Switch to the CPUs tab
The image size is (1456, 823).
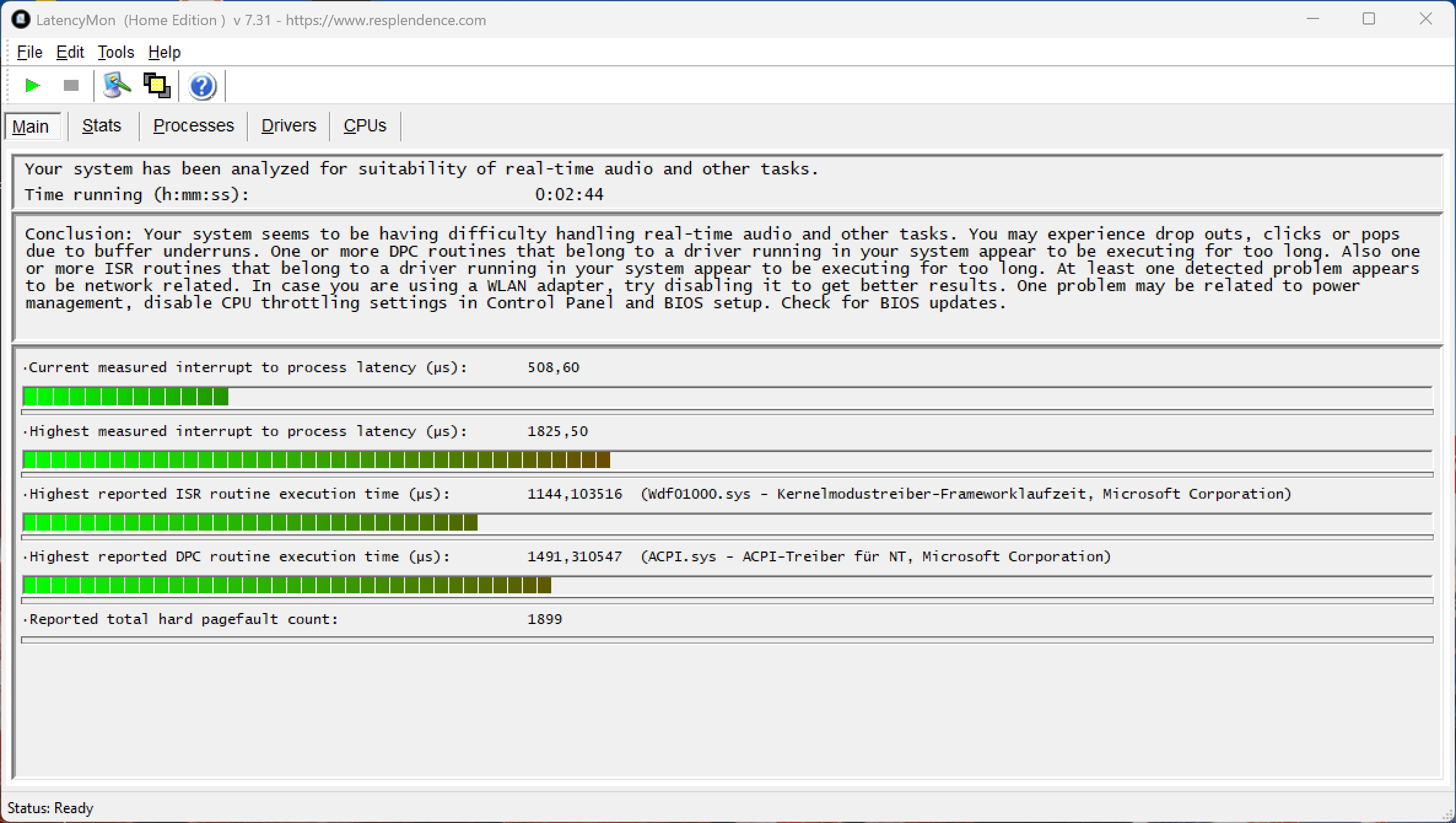365,126
